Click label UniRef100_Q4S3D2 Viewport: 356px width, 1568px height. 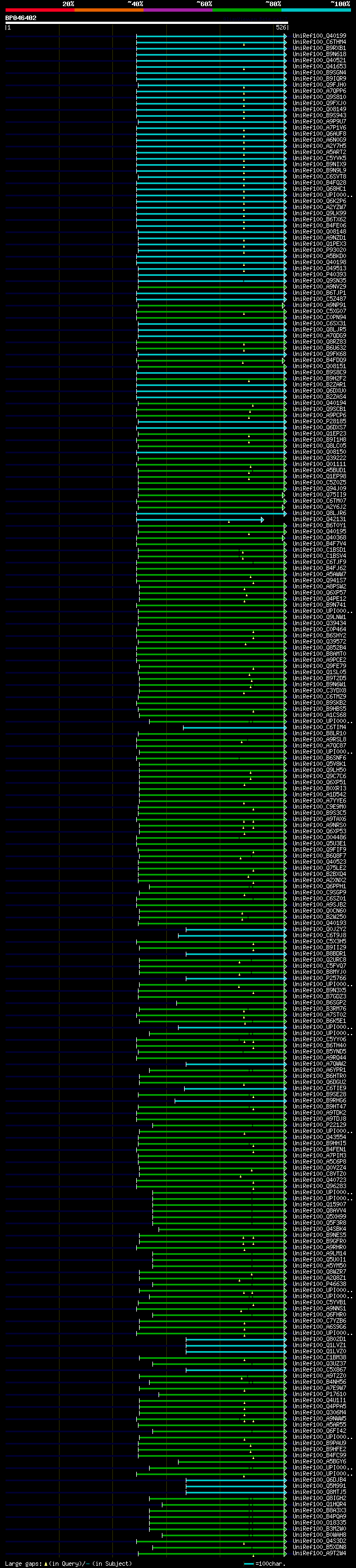click(x=319, y=1541)
